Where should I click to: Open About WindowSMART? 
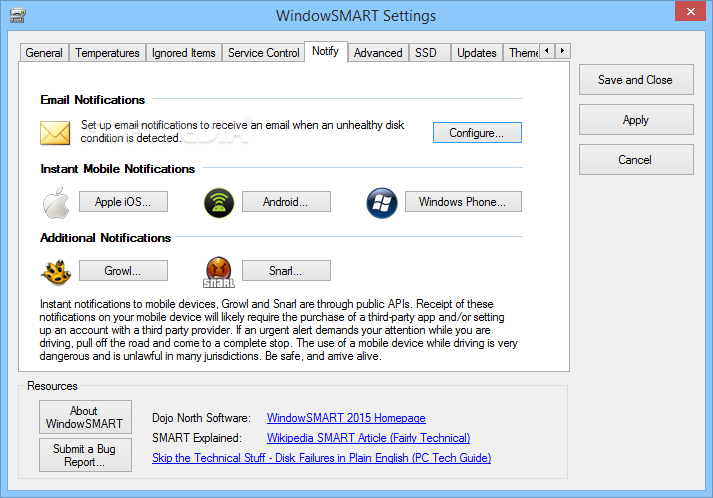tap(85, 417)
